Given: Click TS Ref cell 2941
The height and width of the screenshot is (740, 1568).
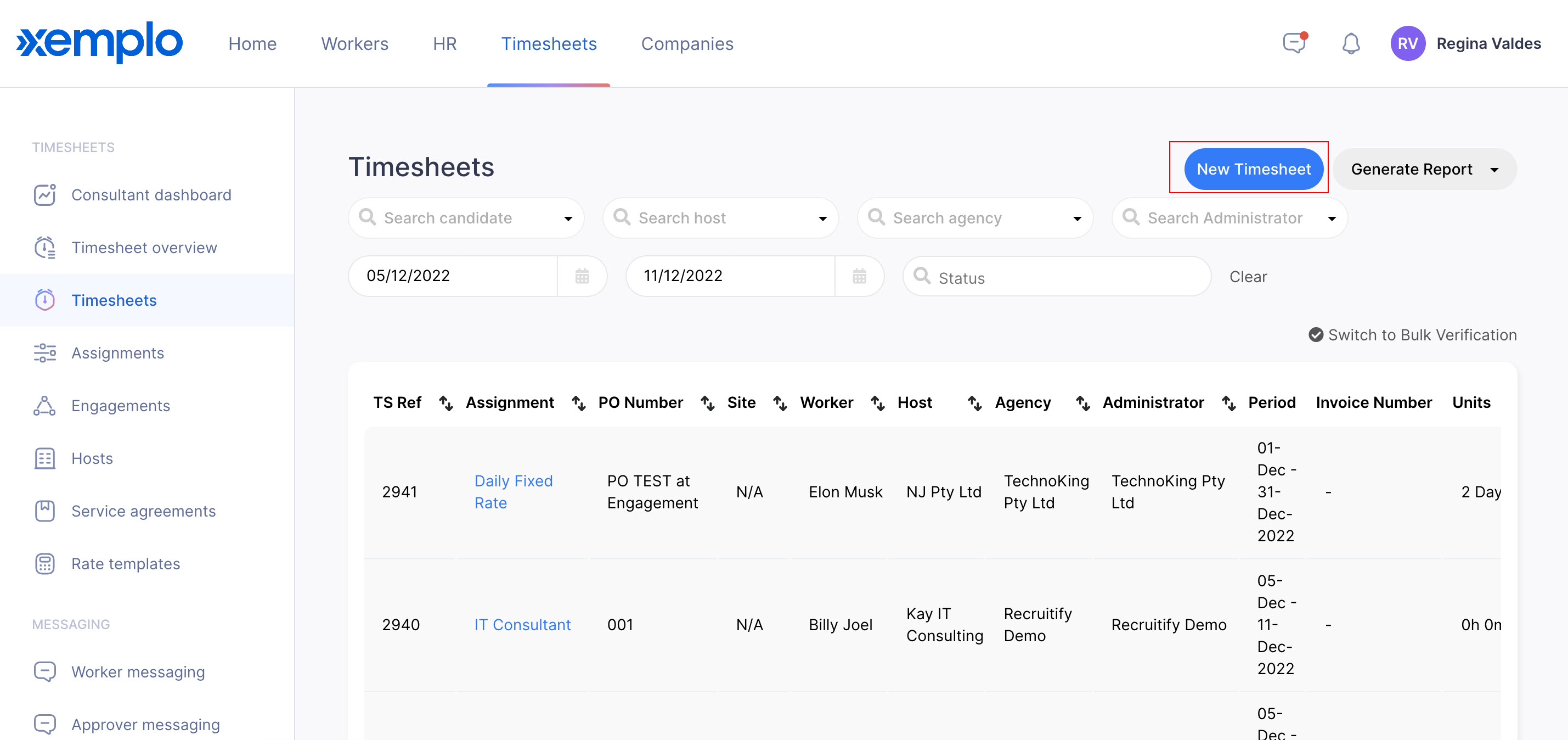Looking at the screenshot, I should pos(400,492).
